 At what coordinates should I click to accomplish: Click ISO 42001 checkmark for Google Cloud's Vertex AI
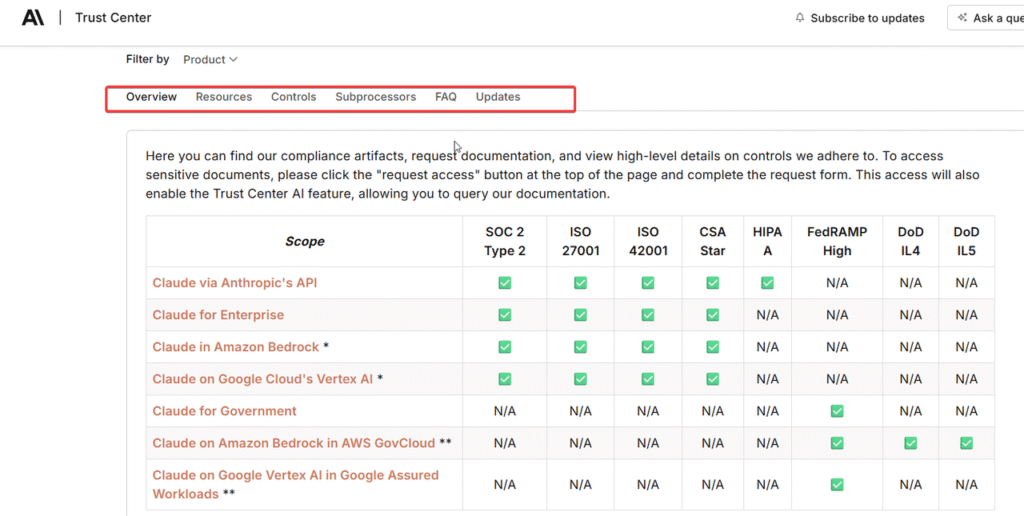[648, 379]
